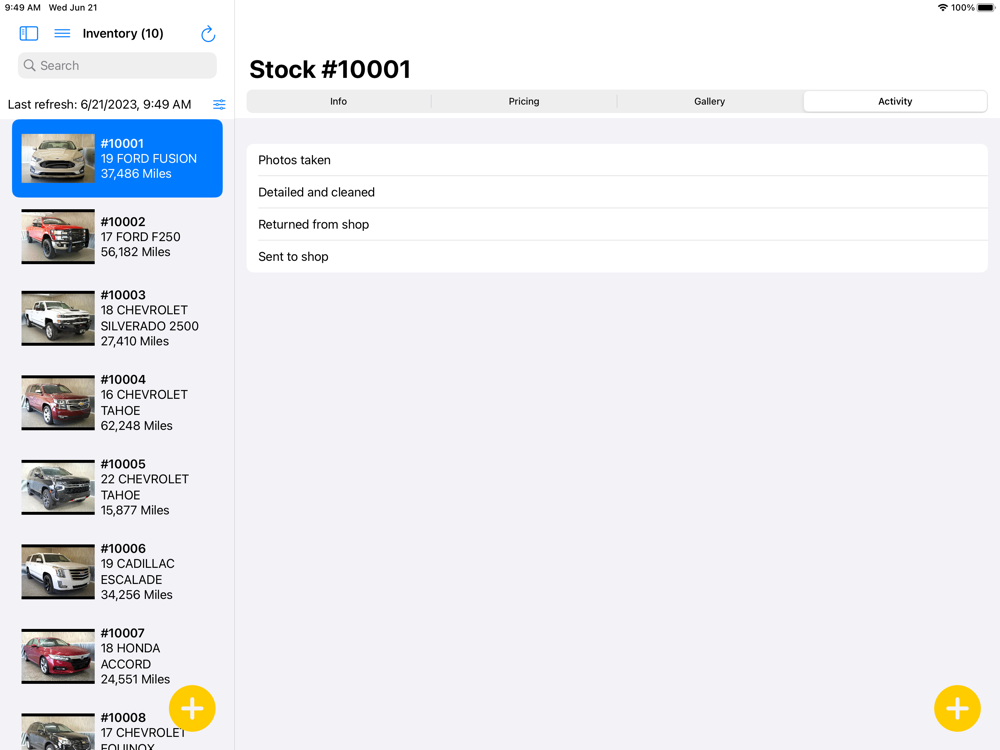Click the status bar clock time
This screenshot has height=750, width=1000.
(x=22, y=8)
